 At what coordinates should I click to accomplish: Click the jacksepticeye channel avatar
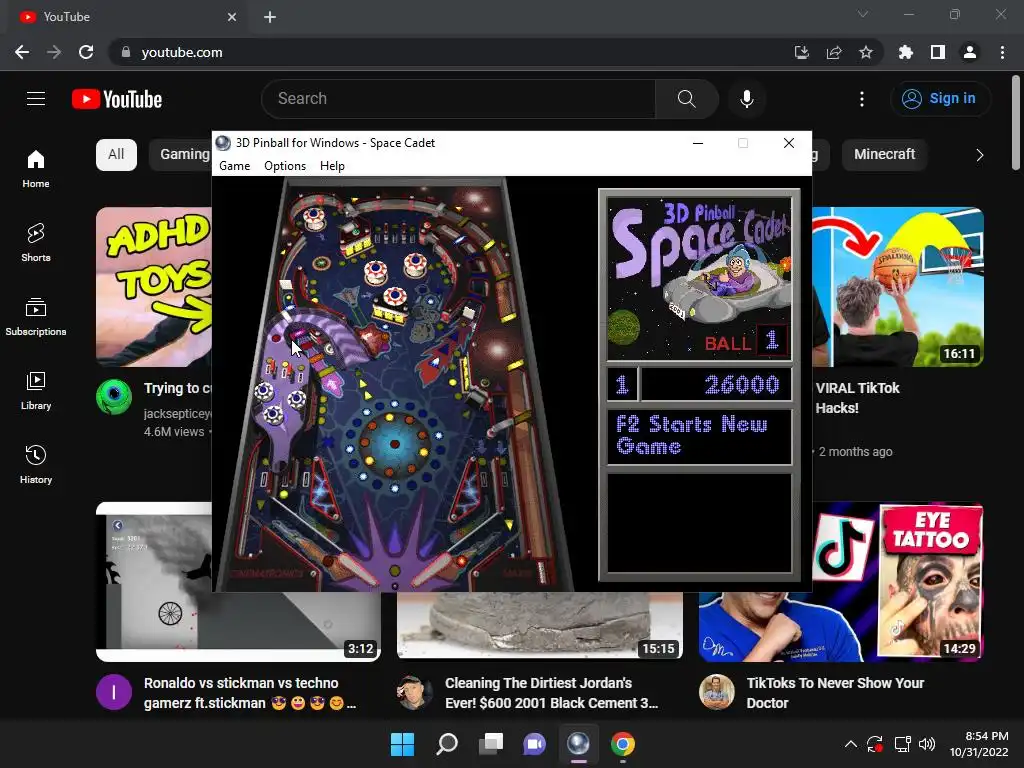[114, 397]
